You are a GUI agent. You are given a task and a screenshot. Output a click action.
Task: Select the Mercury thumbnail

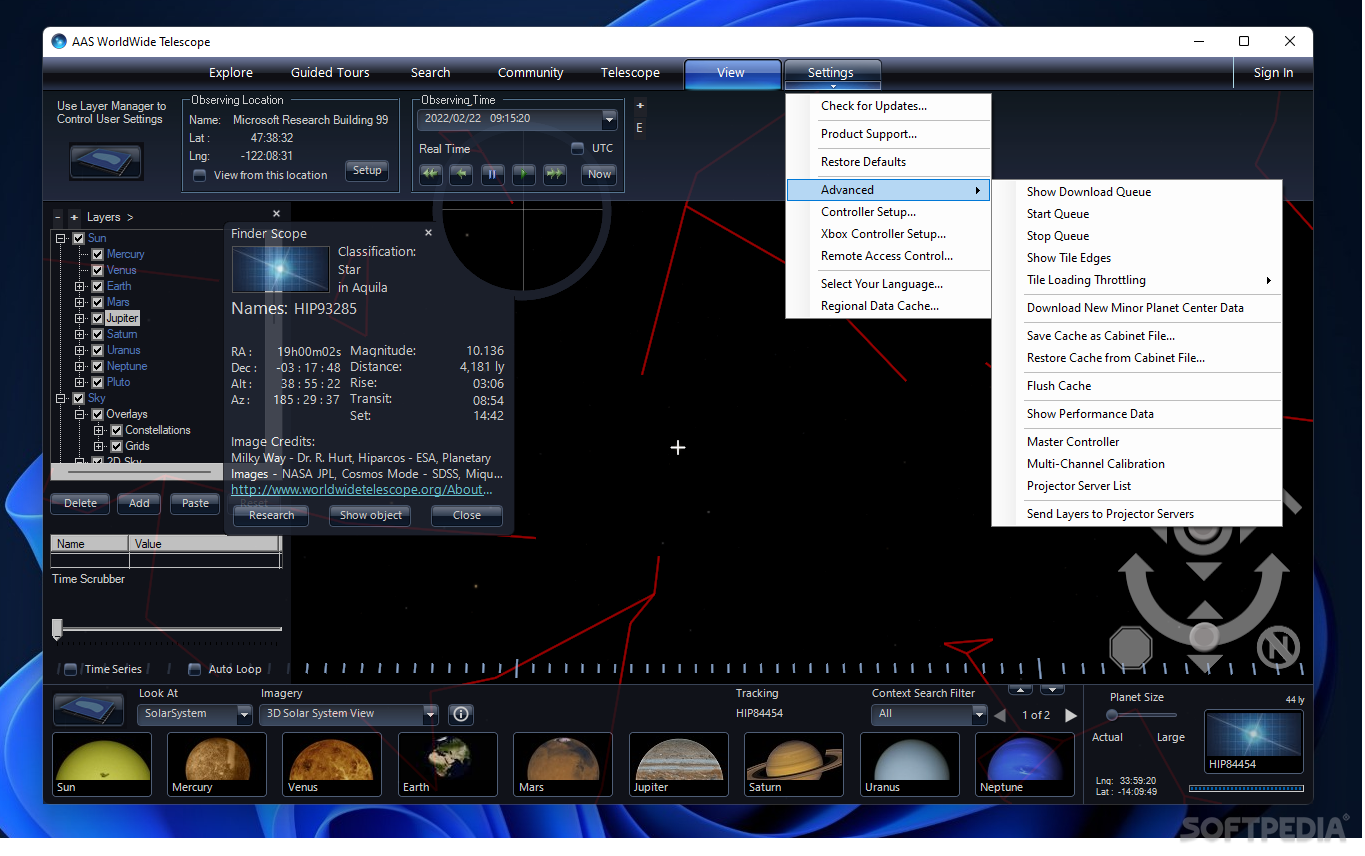pyautogui.click(x=217, y=764)
